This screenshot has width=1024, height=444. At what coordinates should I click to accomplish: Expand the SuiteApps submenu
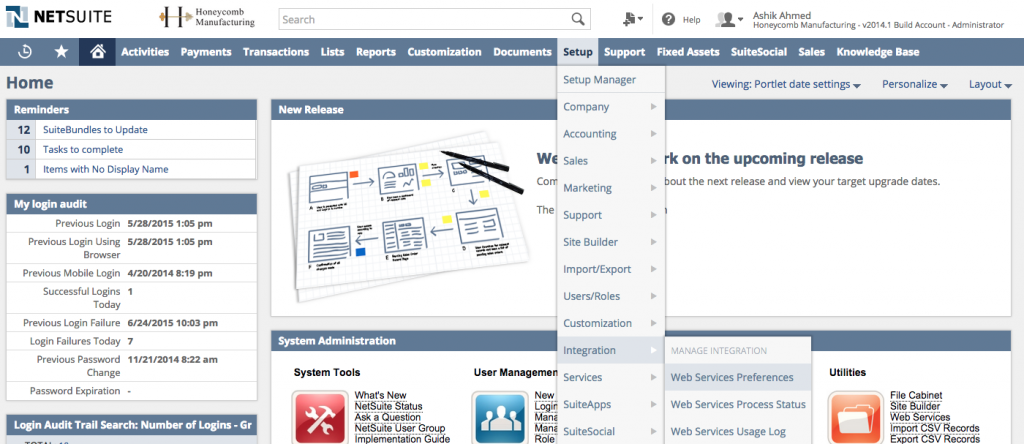(611, 404)
